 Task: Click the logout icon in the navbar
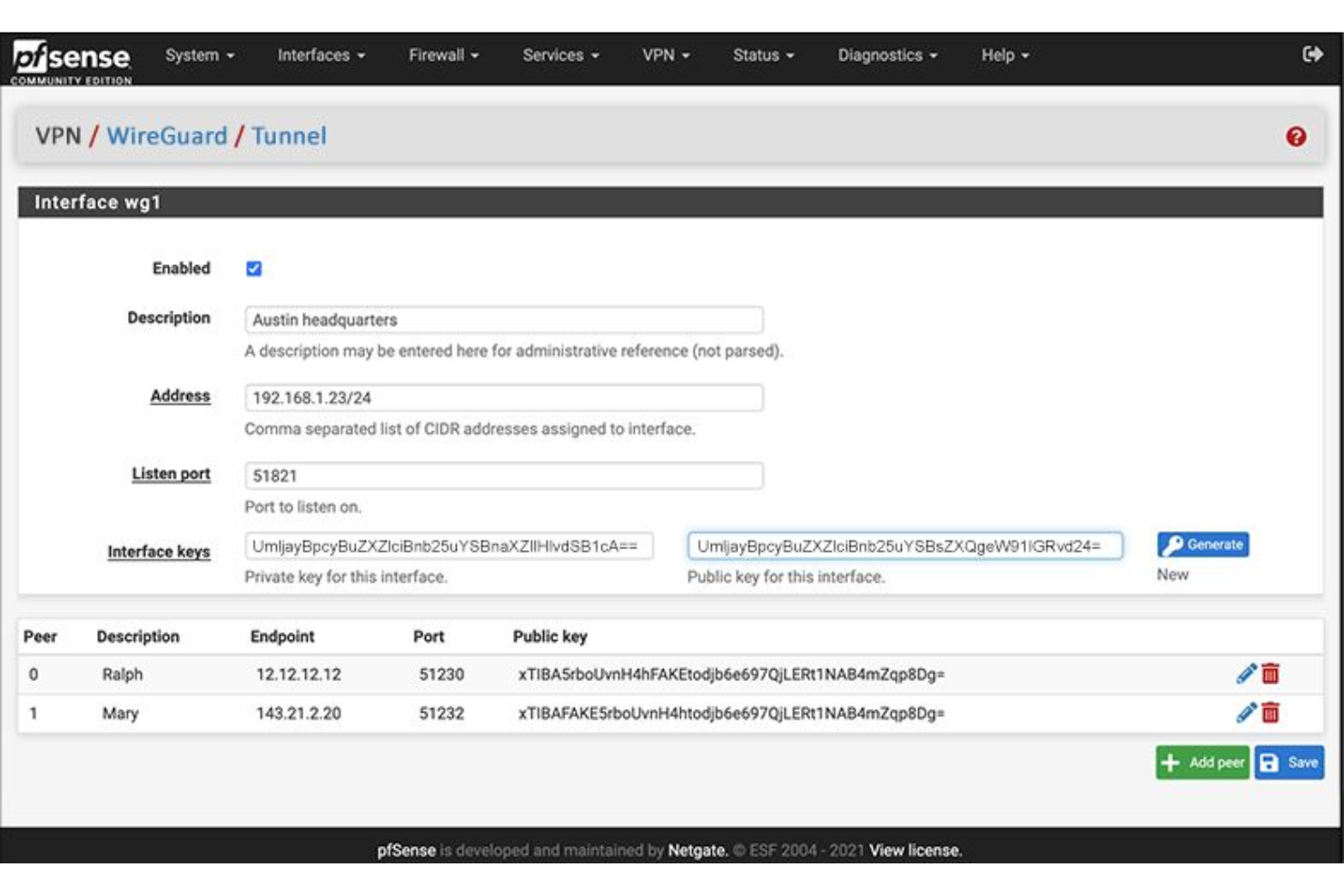point(1312,54)
